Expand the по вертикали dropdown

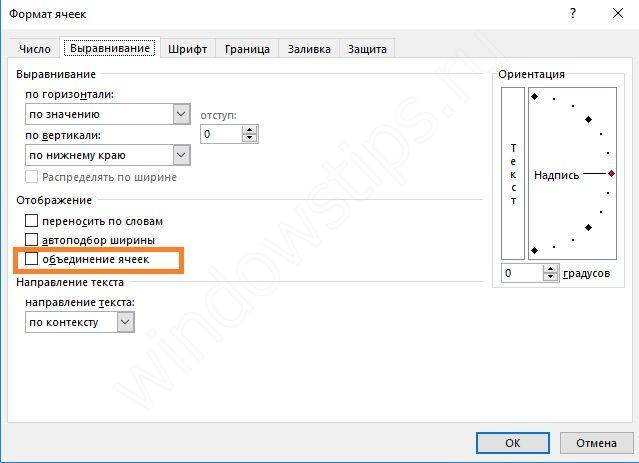(x=181, y=154)
